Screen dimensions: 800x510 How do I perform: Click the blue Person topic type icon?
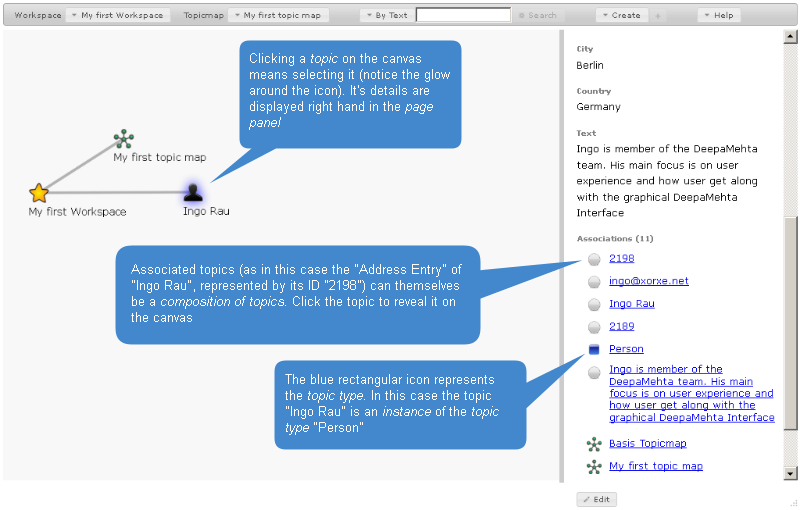(594, 349)
